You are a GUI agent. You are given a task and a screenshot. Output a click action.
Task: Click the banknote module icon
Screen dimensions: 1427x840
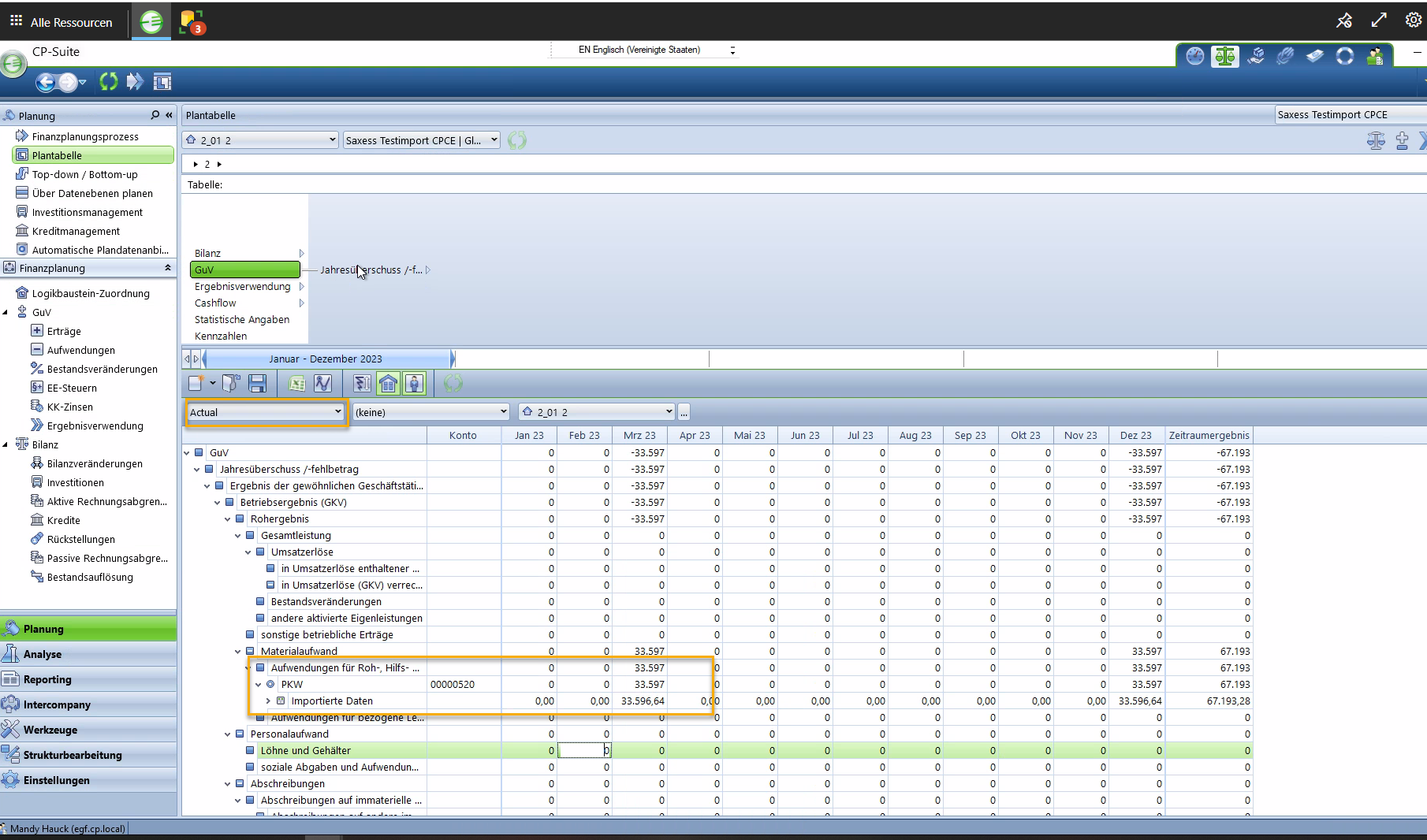[1315, 57]
